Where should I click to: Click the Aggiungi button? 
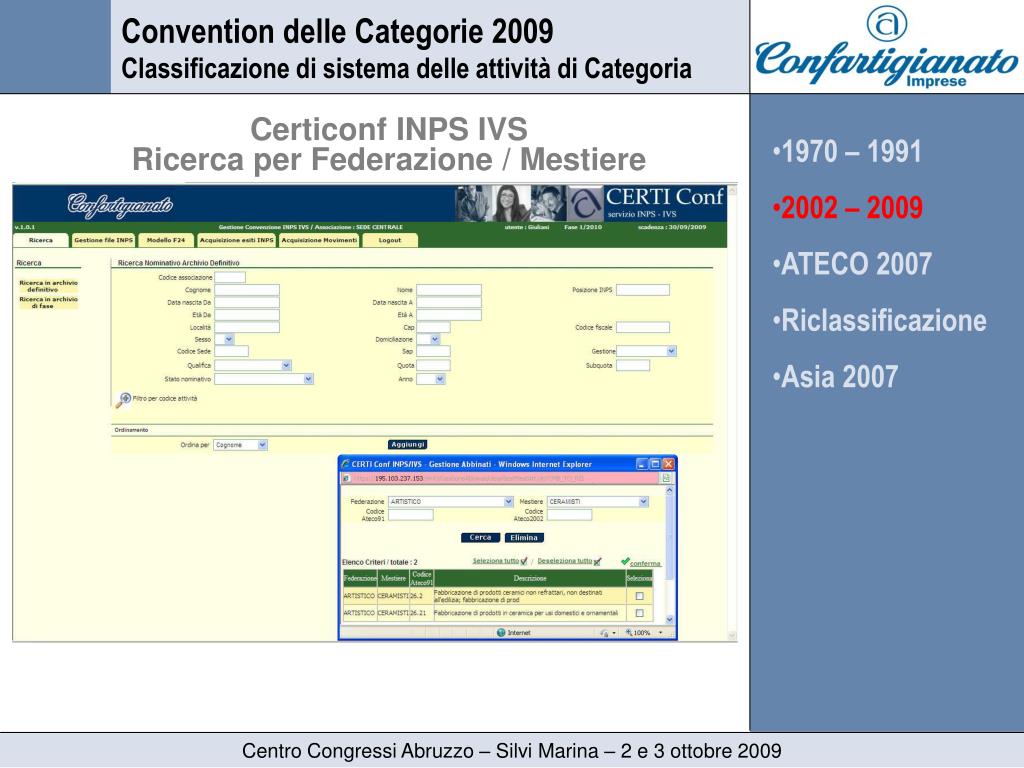click(408, 445)
